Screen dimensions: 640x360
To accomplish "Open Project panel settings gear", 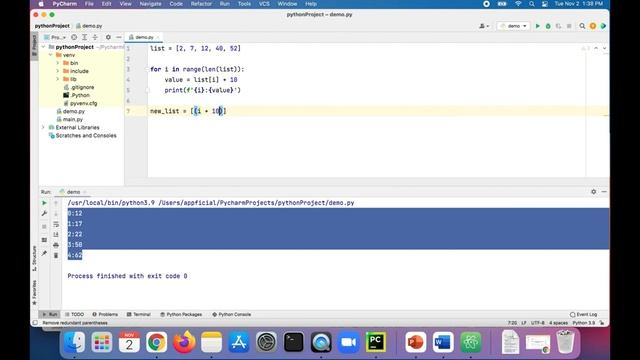I will pos(108,37).
